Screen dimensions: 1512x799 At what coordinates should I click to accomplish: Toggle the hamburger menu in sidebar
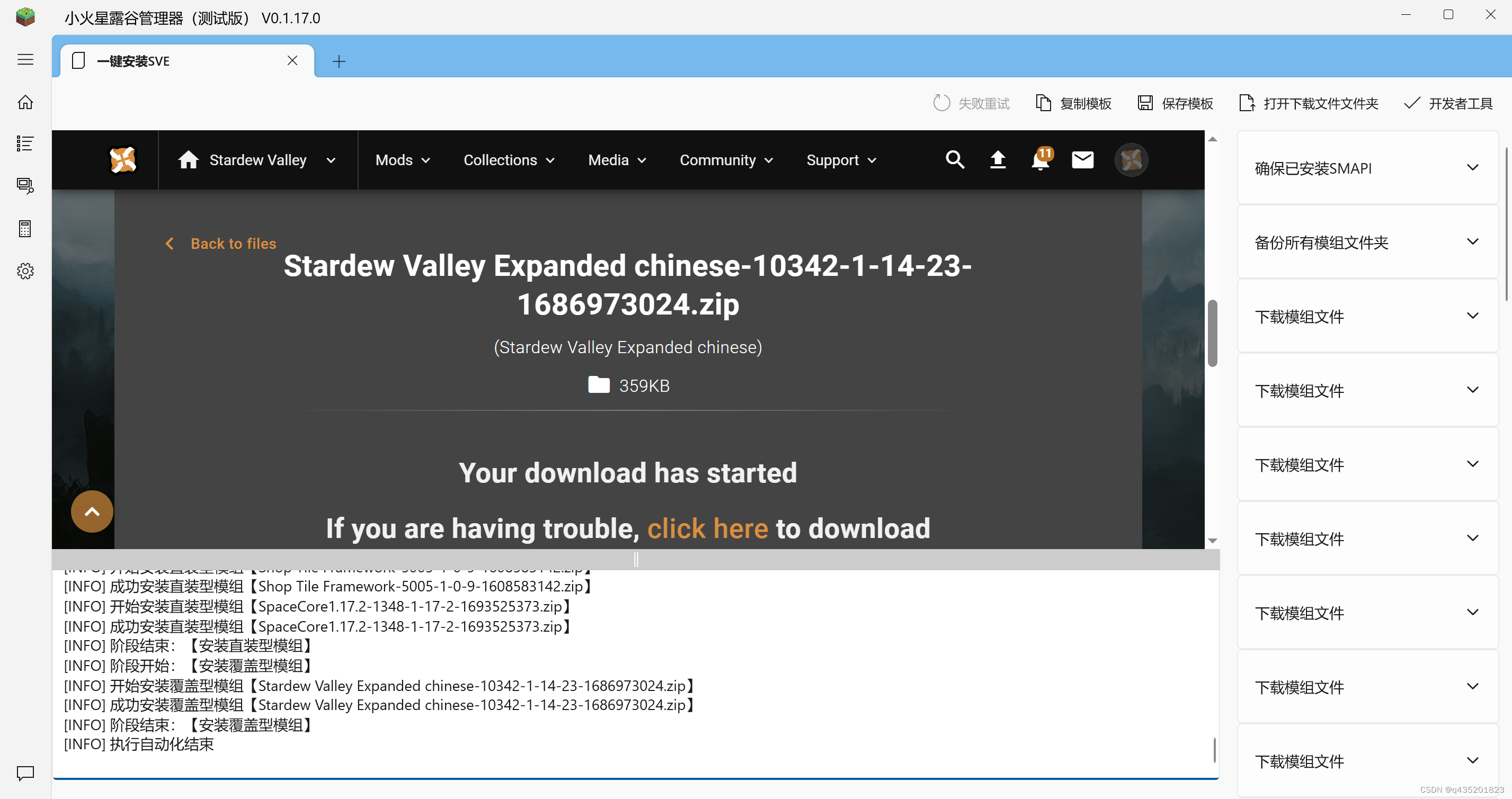click(x=25, y=60)
